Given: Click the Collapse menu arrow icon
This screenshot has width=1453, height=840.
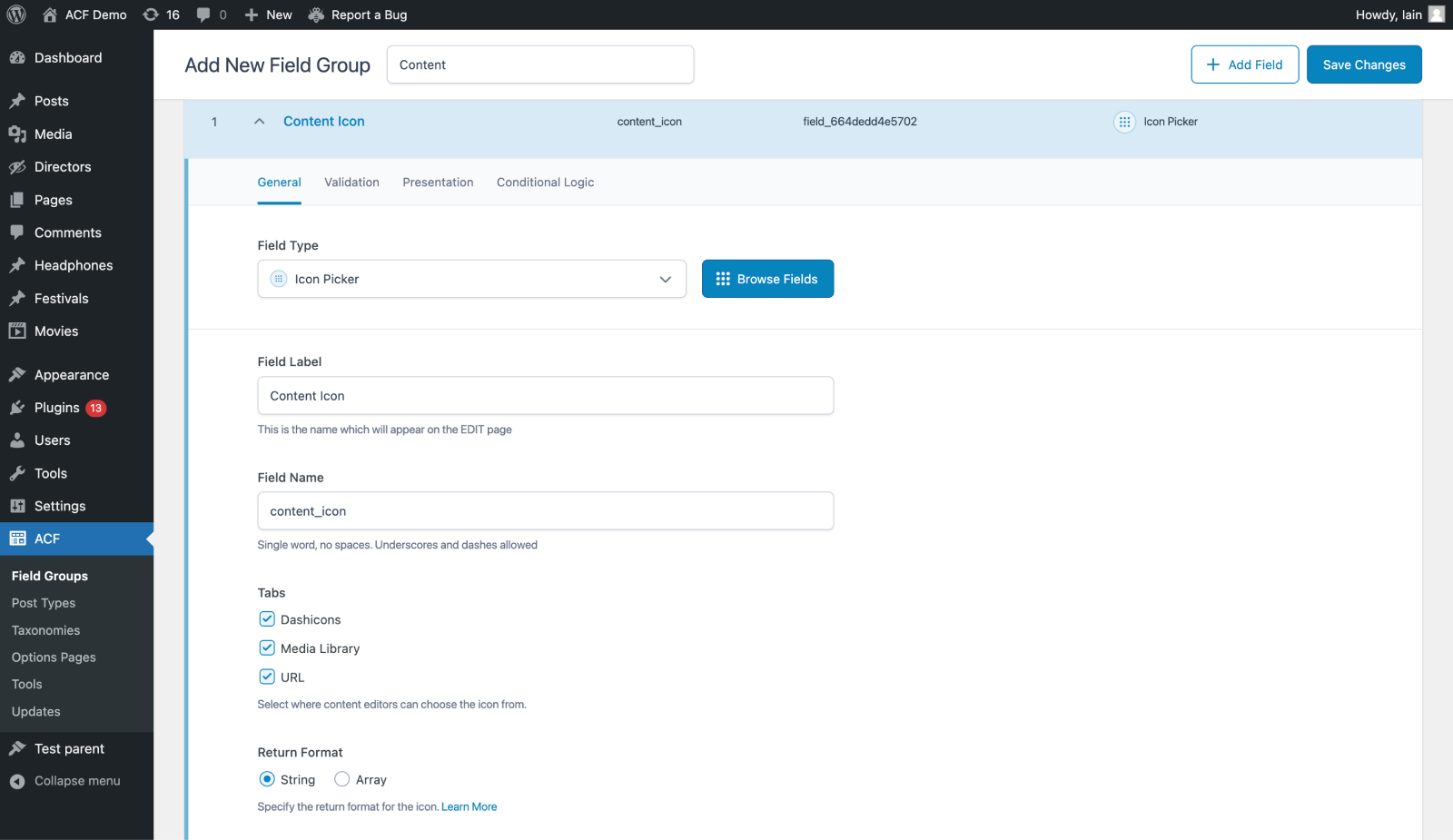Looking at the screenshot, I should coord(17,781).
